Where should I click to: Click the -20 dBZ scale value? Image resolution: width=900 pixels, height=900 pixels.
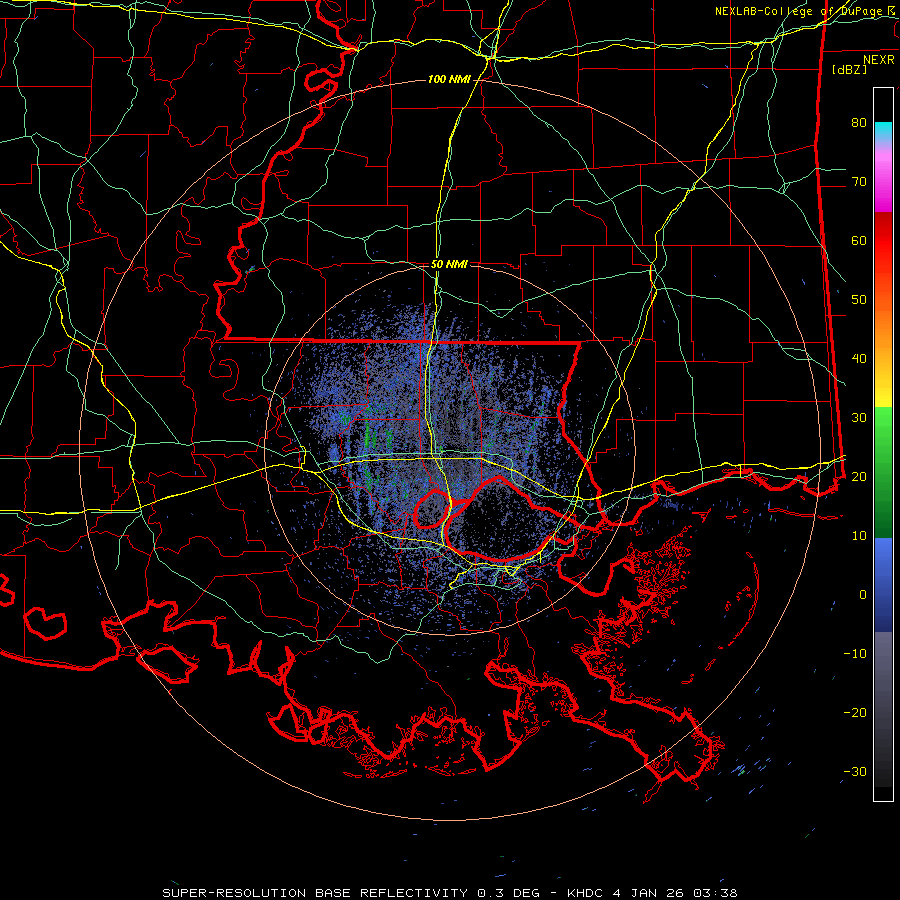pyautogui.click(x=855, y=713)
